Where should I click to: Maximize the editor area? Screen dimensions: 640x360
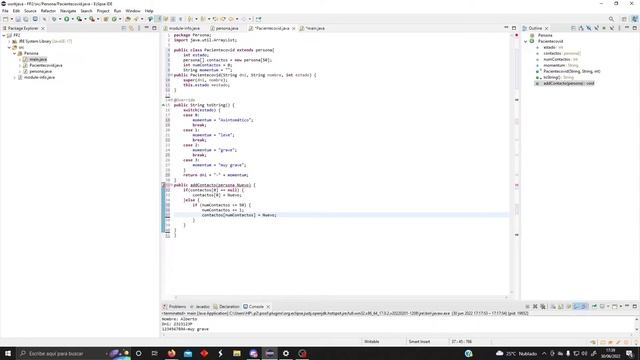tap(514, 28)
